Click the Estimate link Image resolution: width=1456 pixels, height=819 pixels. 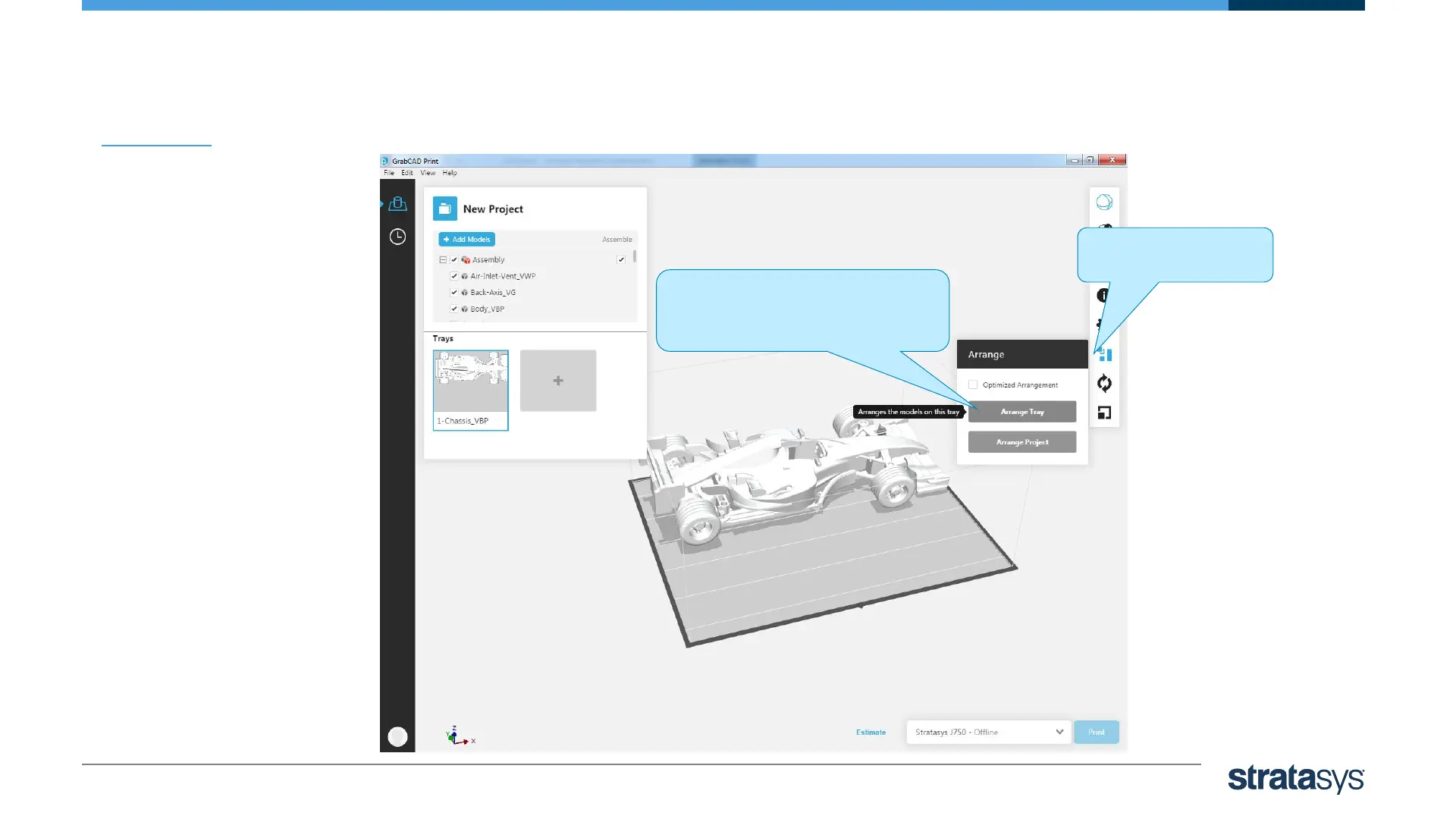click(871, 732)
